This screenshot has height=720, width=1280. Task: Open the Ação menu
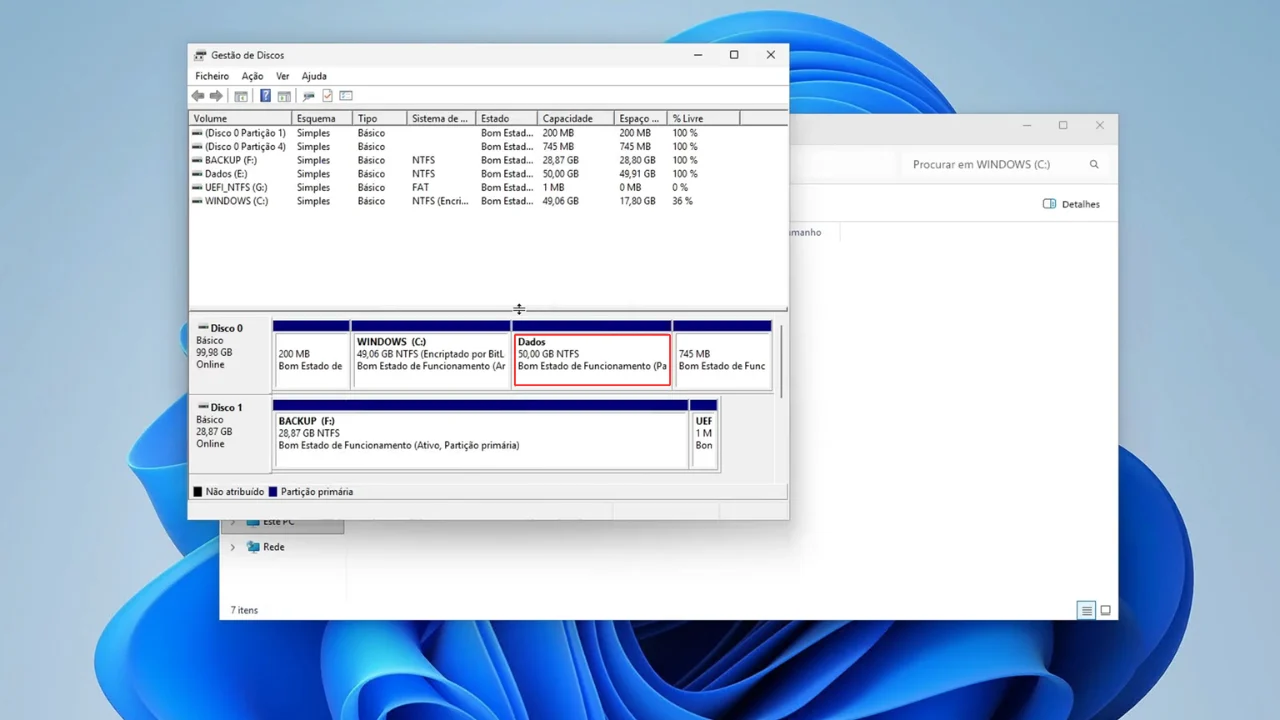click(x=252, y=76)
